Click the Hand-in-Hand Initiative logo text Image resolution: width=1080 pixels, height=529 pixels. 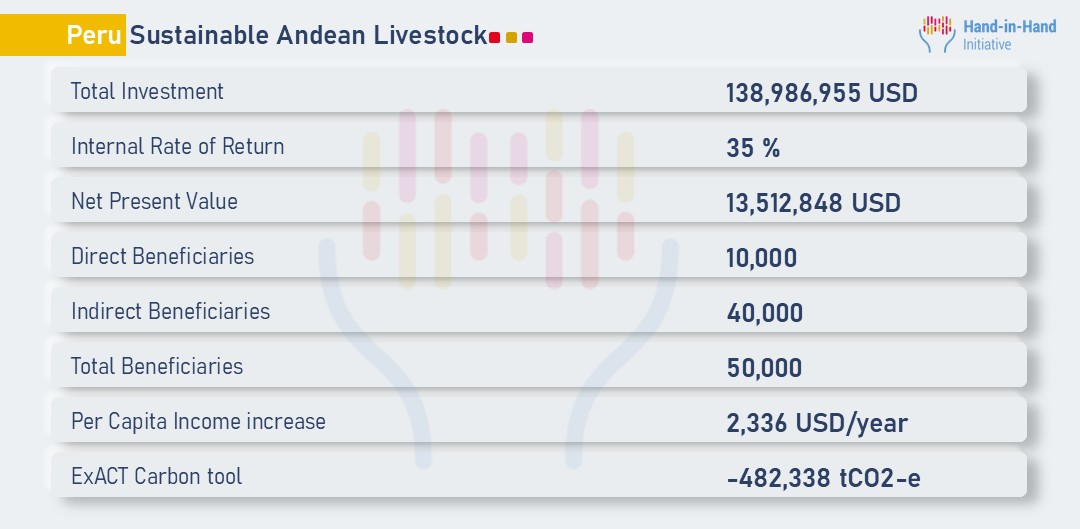pos(1009,35)
